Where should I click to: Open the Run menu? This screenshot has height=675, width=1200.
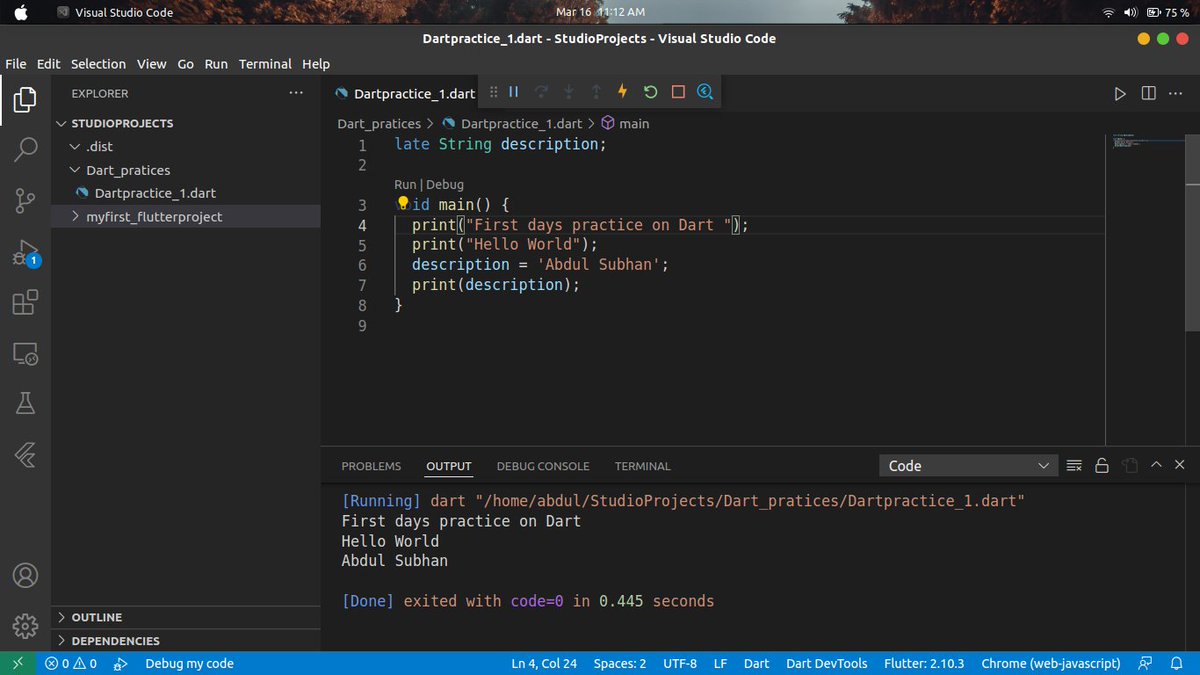216,64
